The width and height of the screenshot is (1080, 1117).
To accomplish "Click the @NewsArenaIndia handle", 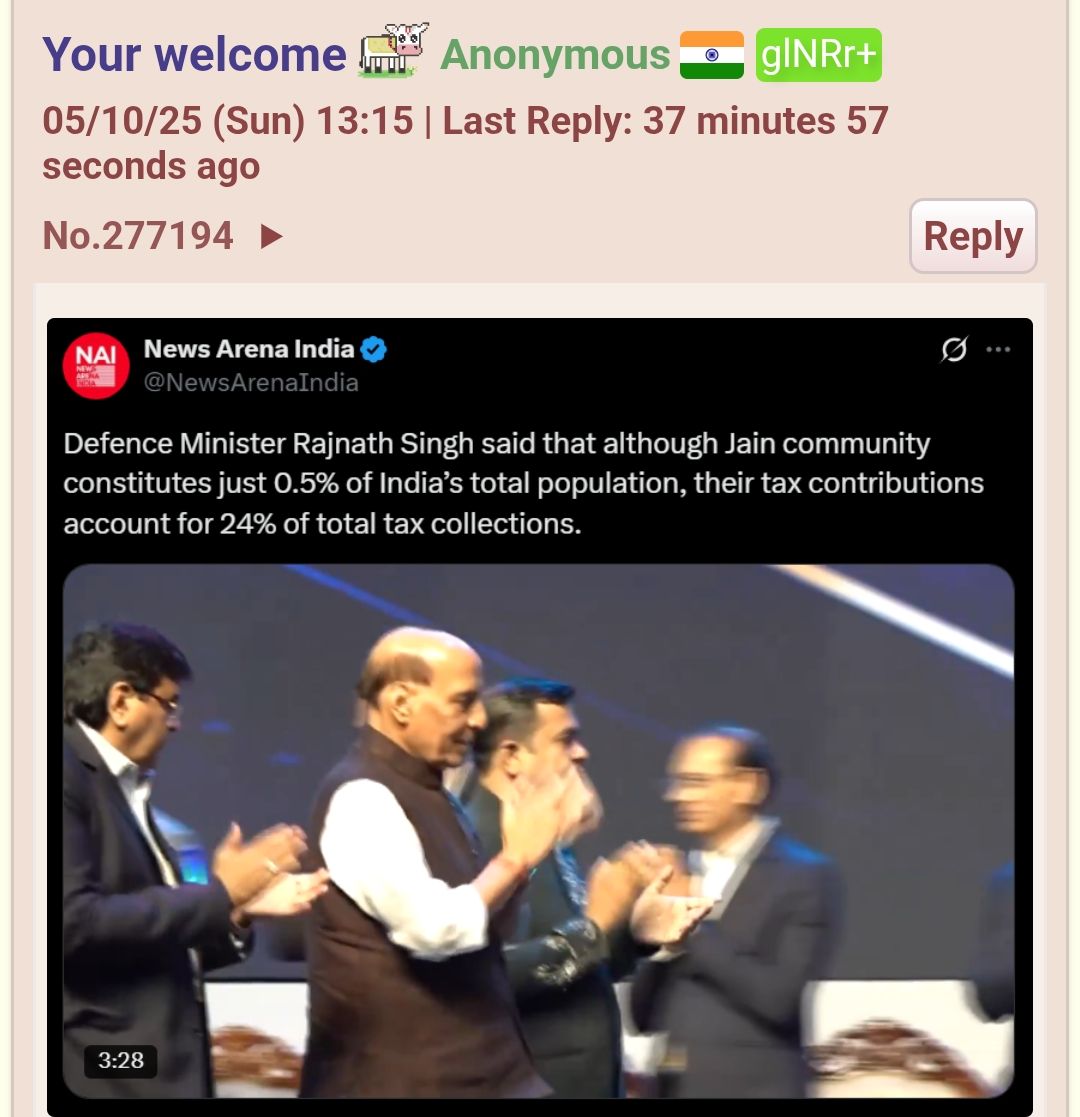I will click(251, 383).
